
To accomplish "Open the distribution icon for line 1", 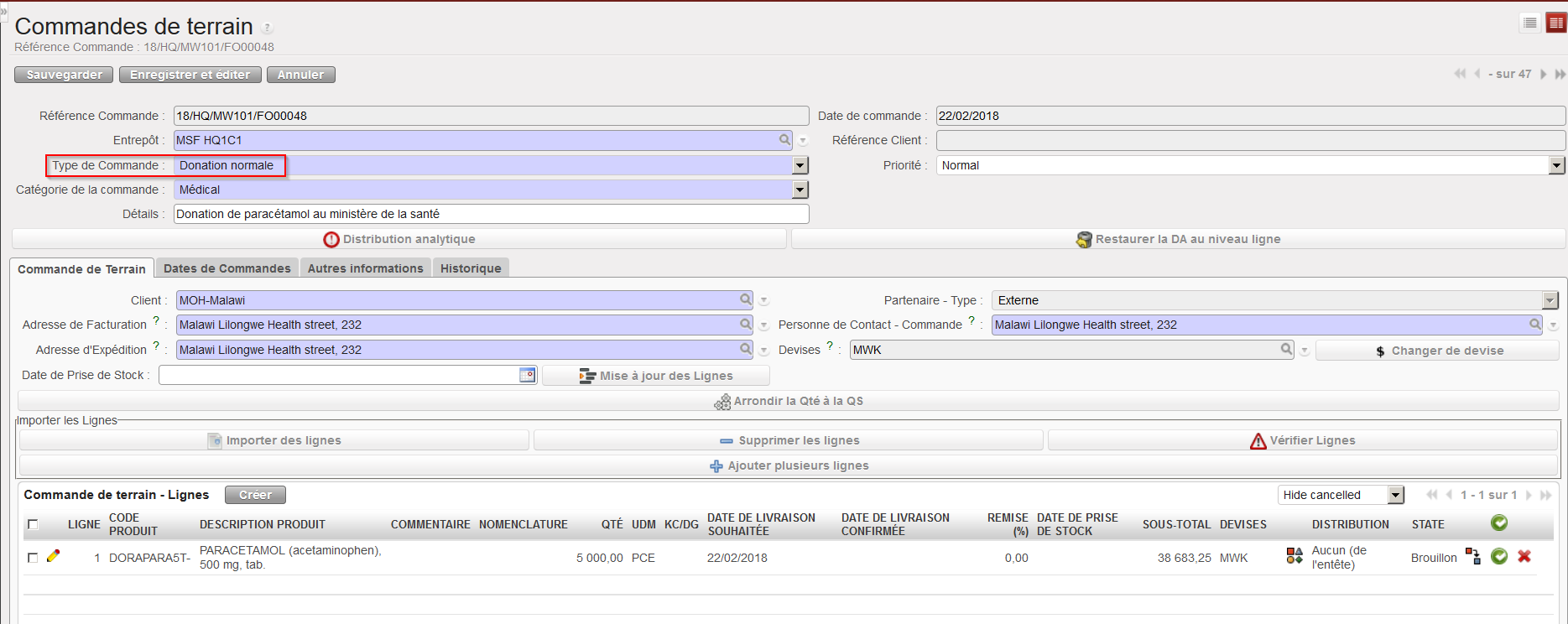I will click(x=1294, y=556).
